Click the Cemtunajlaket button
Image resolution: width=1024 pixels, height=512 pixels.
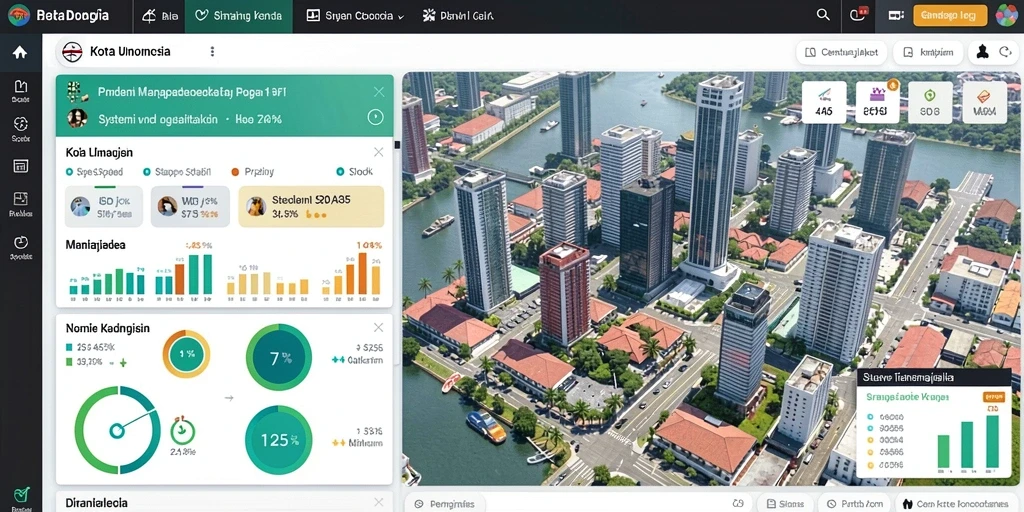(x=842, y=52)
